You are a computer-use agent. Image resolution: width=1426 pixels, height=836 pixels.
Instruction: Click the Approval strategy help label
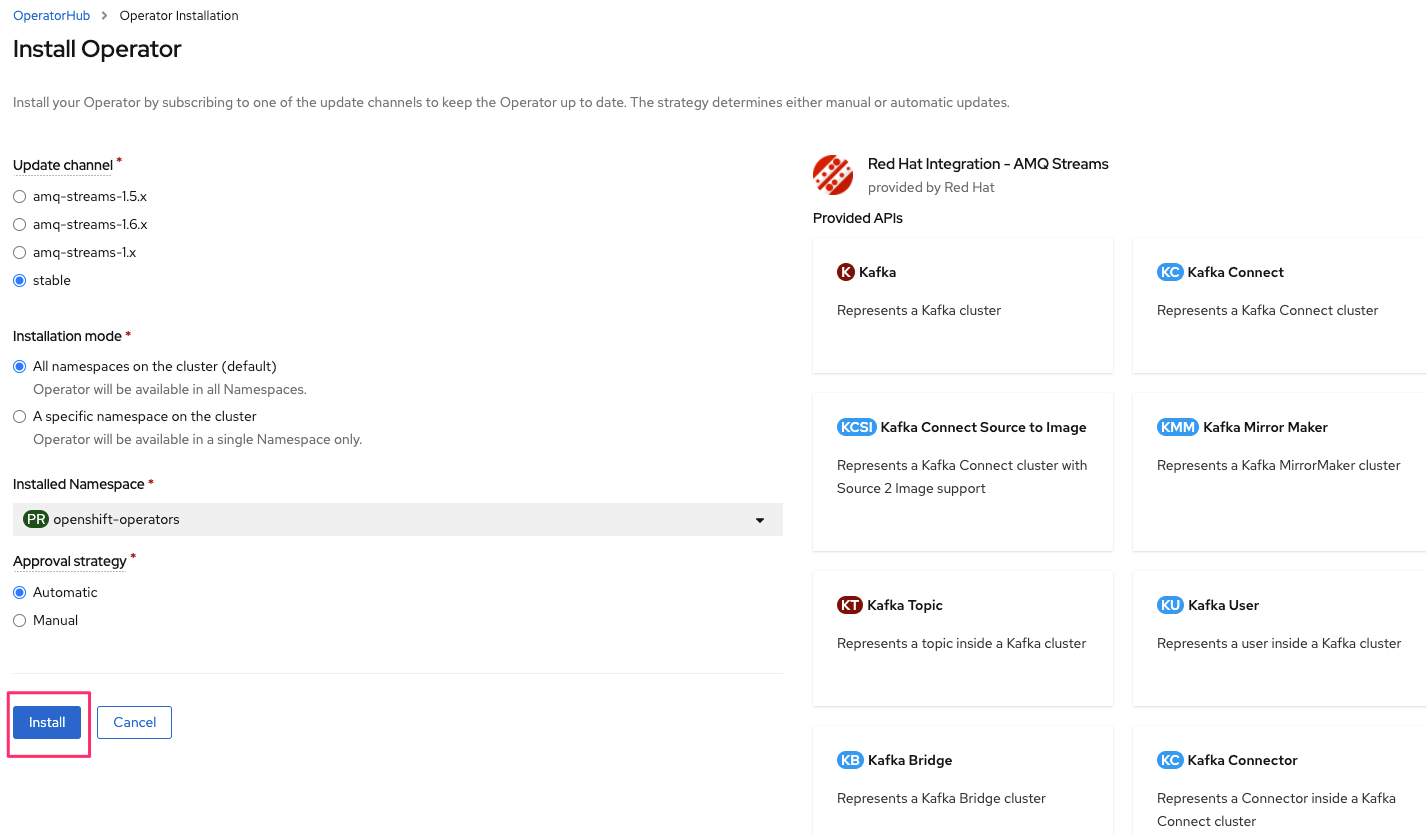tap(70, 561)
